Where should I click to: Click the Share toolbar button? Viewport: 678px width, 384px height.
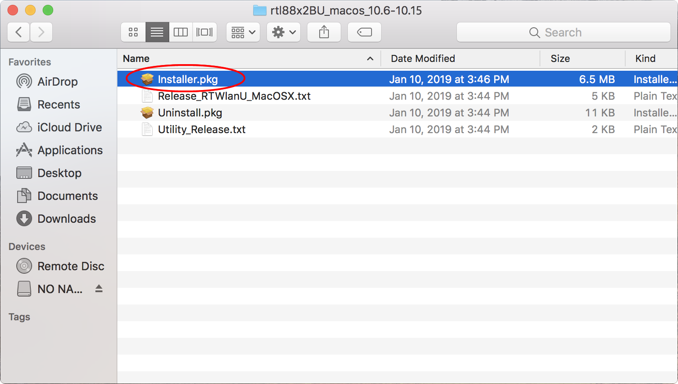324,32
